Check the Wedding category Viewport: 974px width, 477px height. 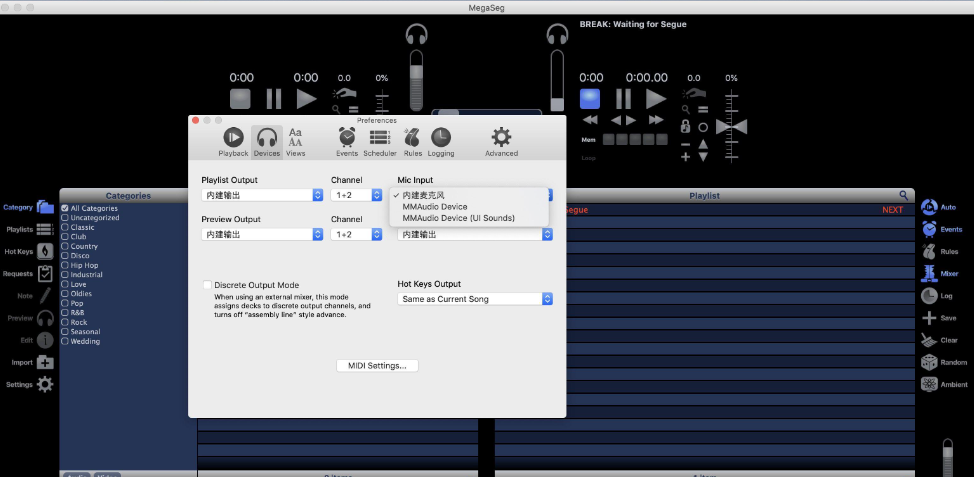(65, 342)
